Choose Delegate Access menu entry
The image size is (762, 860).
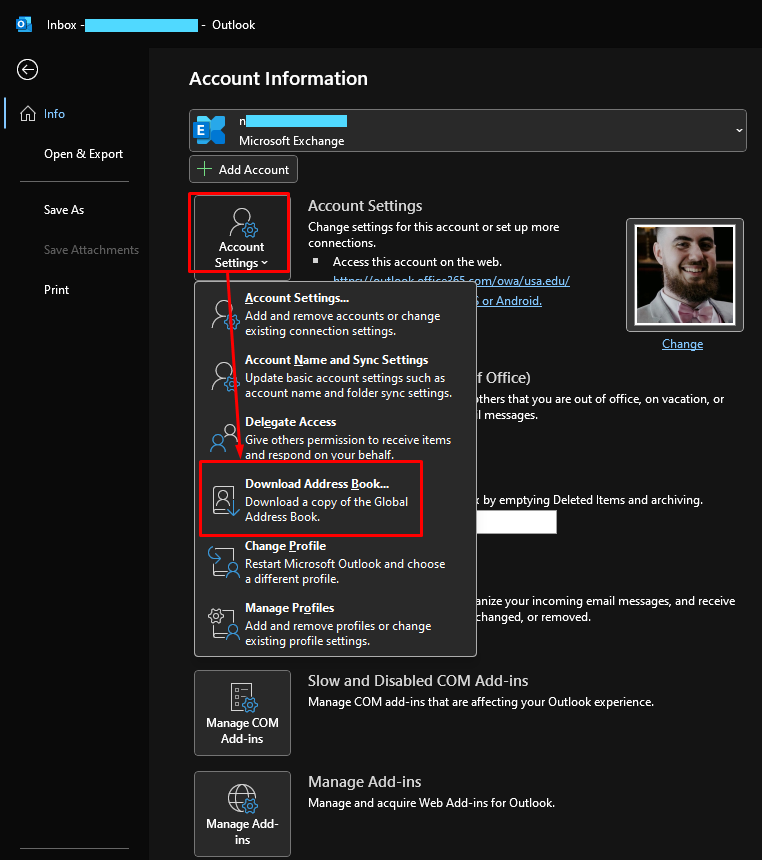coord(335,438)
